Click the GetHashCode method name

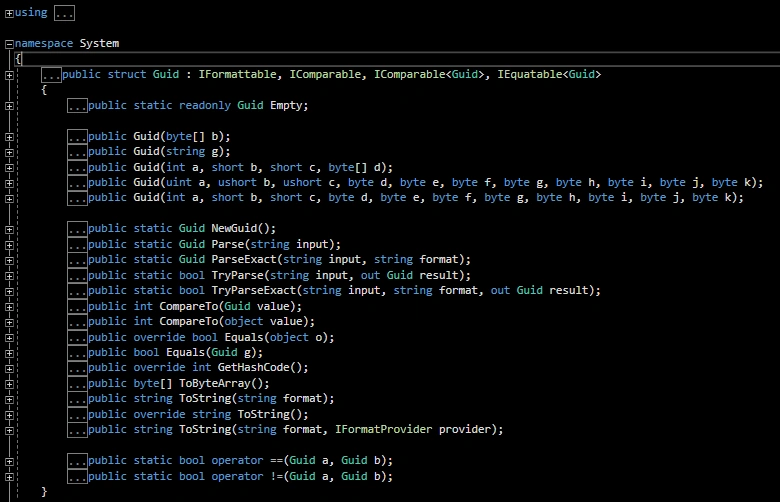(x=254, y=367)
